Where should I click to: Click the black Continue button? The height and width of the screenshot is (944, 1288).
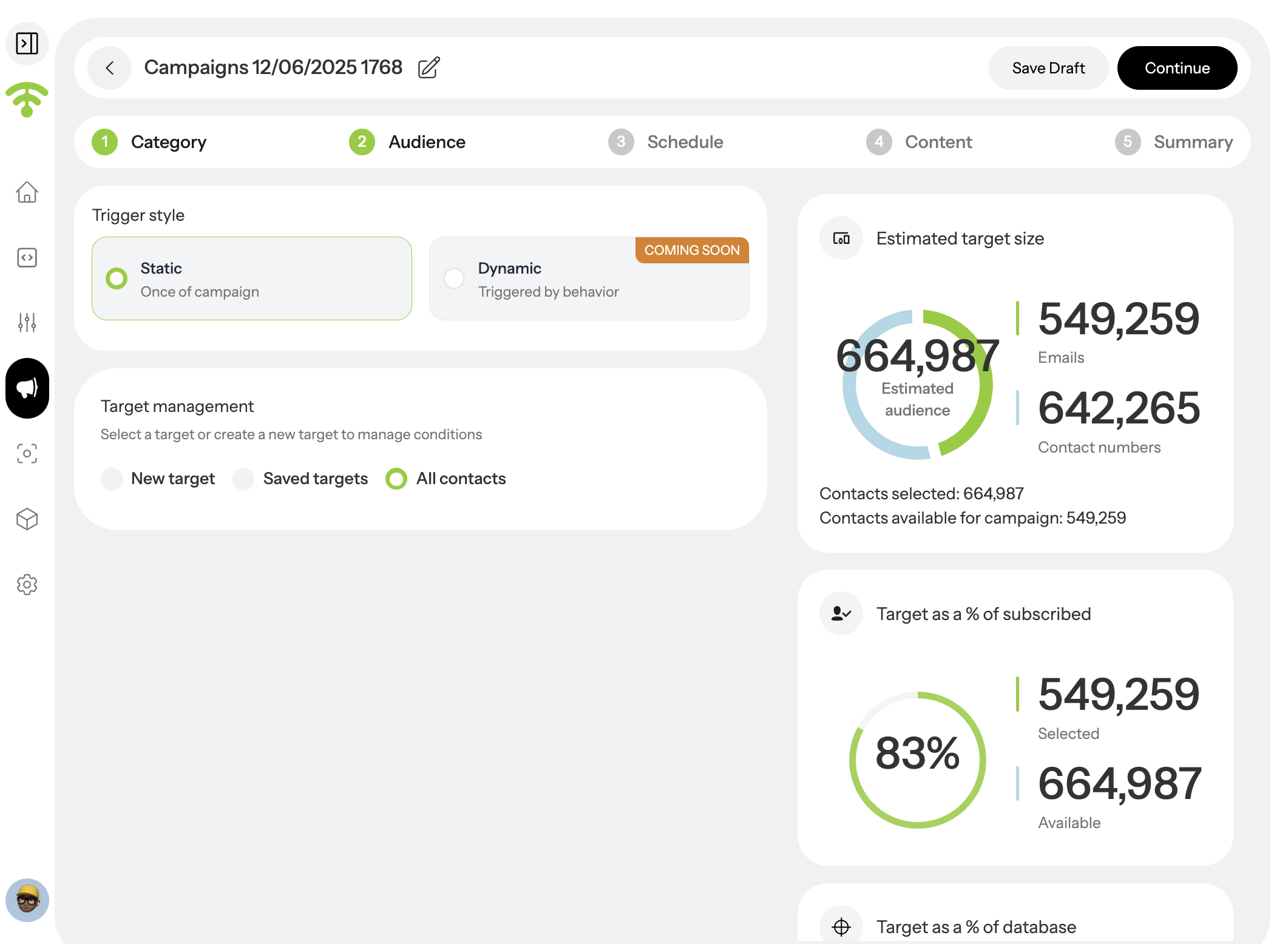pyautogui.click(x=1177, y=68)
